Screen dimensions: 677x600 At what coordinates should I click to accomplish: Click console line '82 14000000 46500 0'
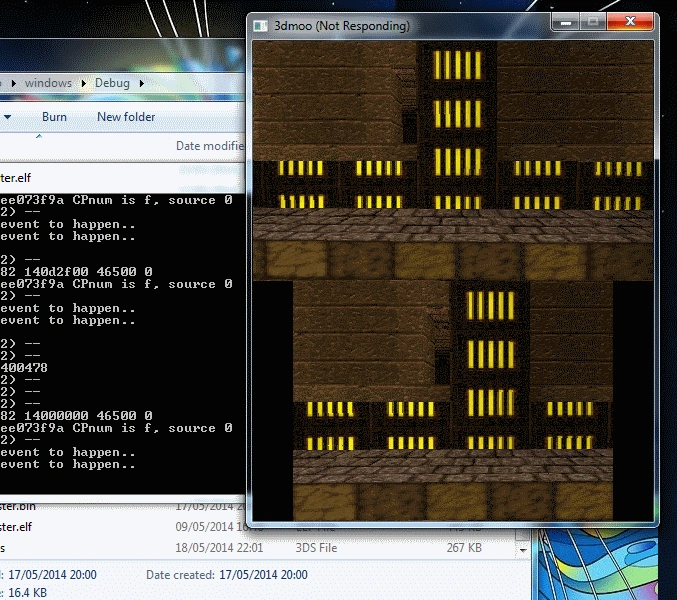(76, 416)
